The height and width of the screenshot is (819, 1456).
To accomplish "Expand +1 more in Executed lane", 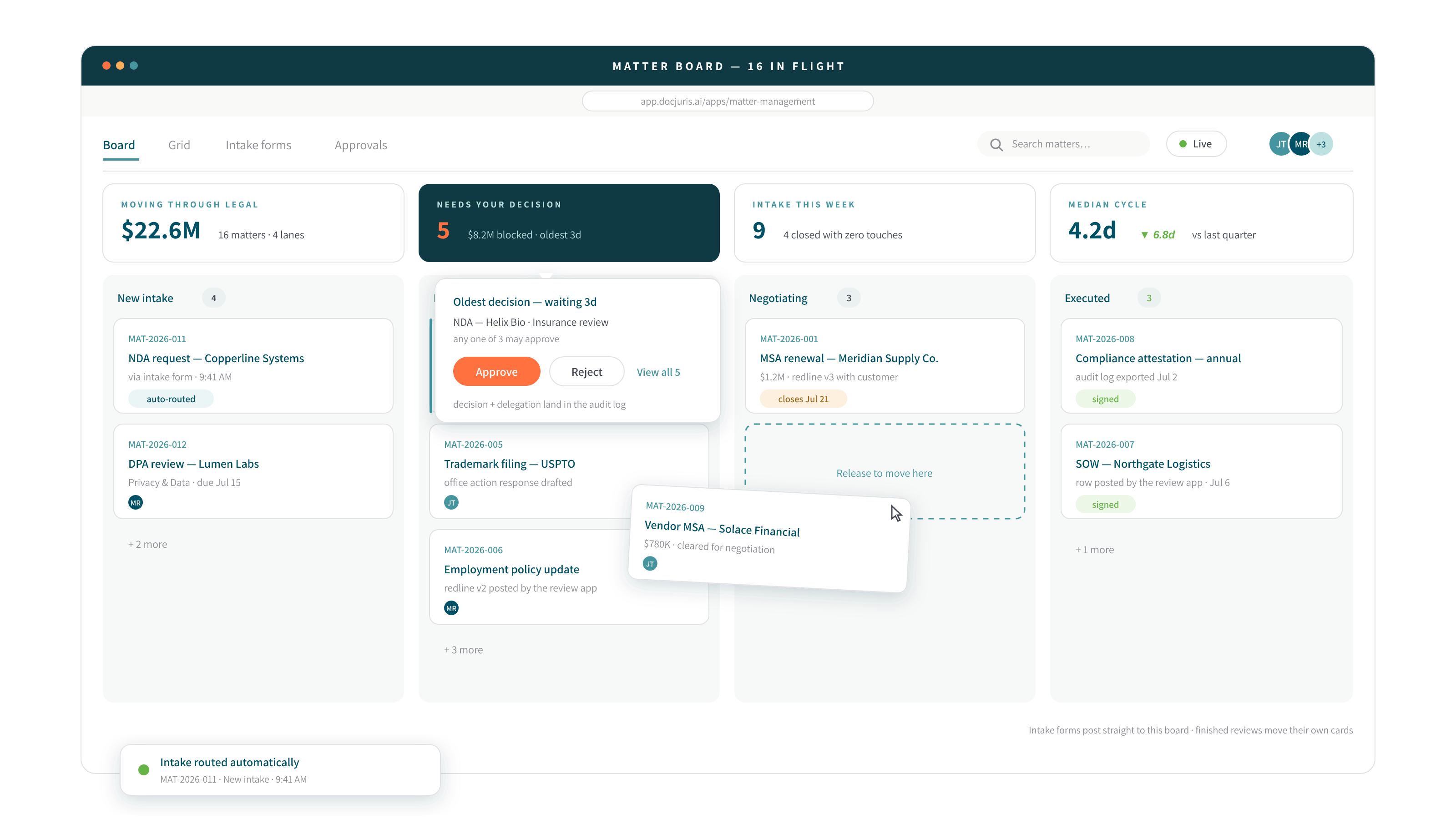I will tap(1094, 550).
